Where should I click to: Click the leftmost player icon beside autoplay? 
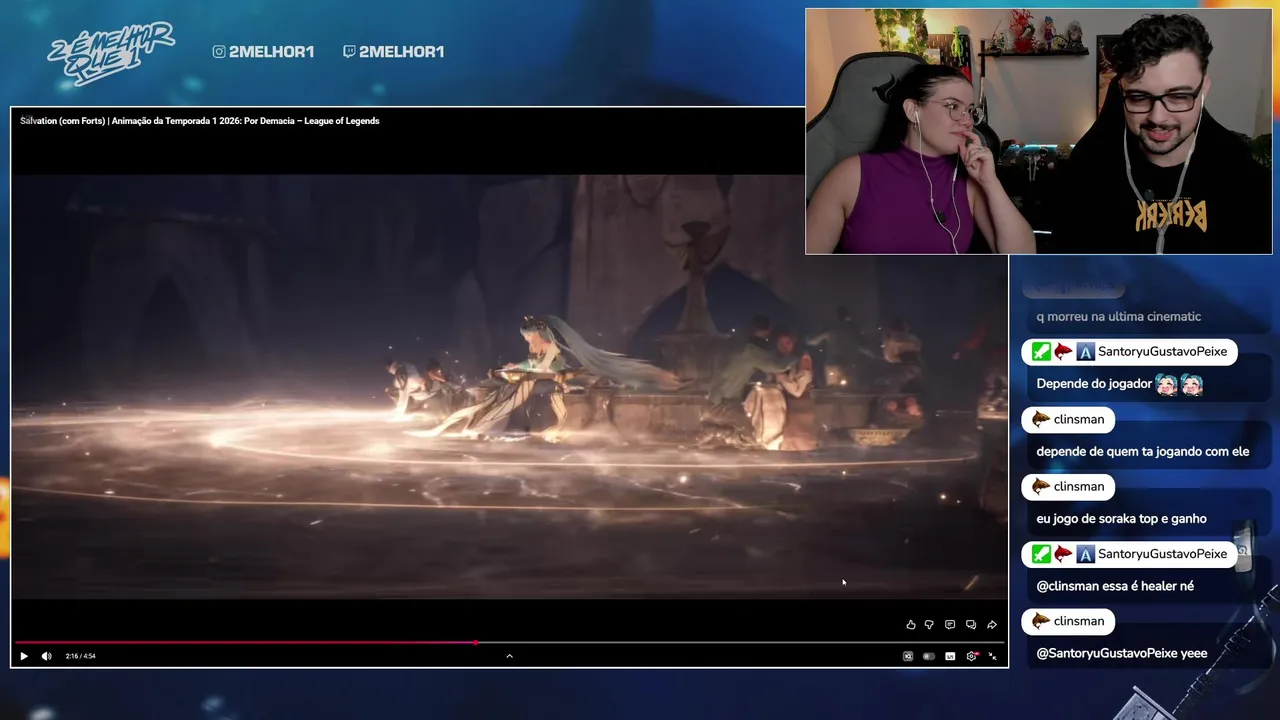point(908,656)
